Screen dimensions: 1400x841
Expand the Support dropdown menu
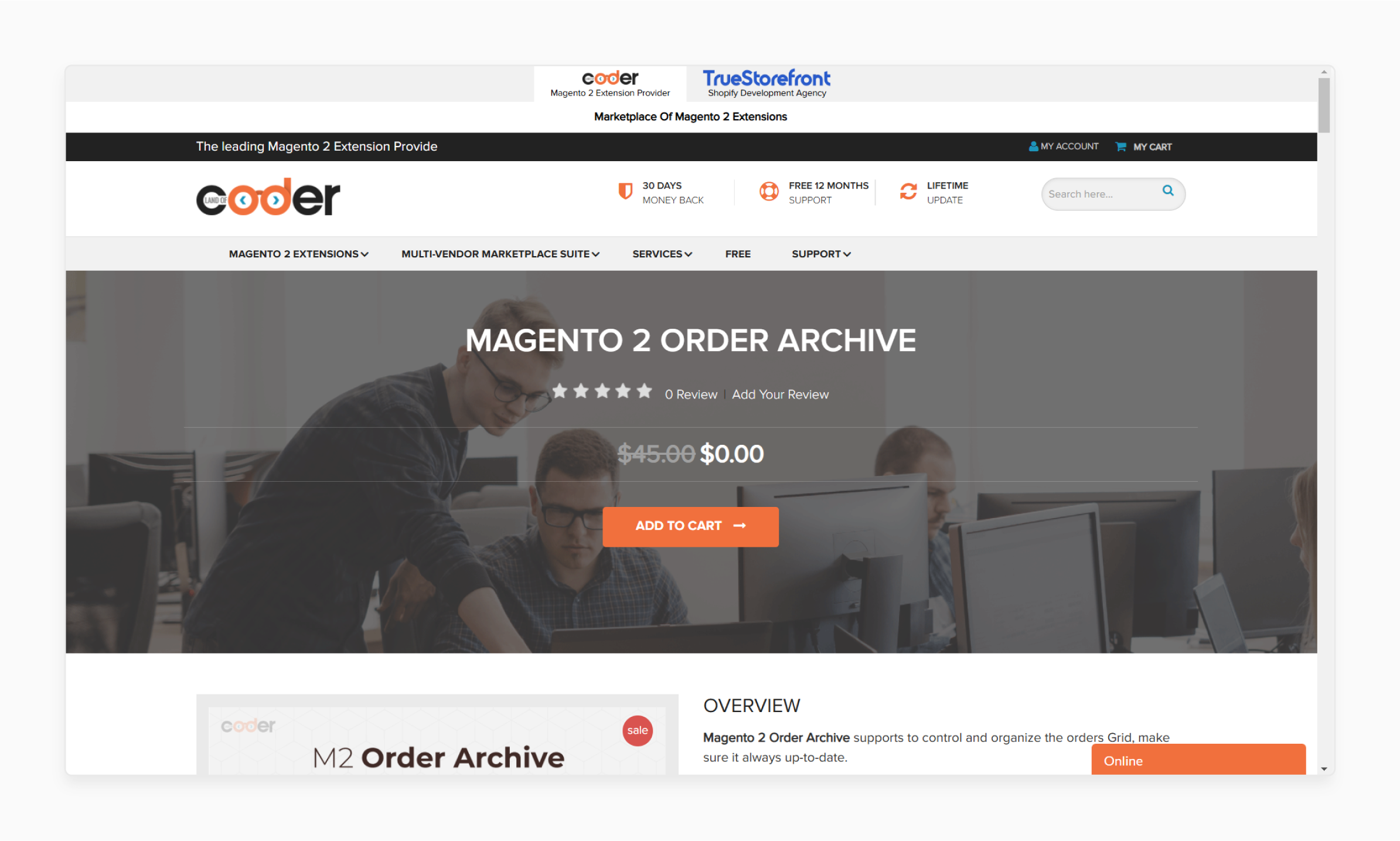(x=819, y=253)
